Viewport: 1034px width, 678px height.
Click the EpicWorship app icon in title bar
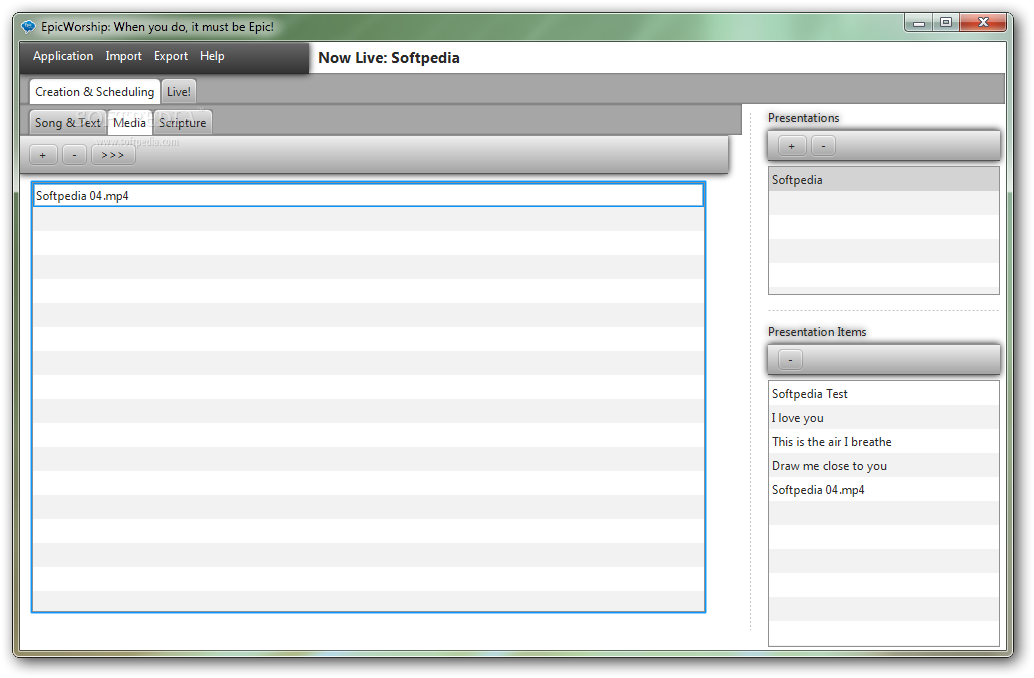pyautogui.click(x=28, y=26)
